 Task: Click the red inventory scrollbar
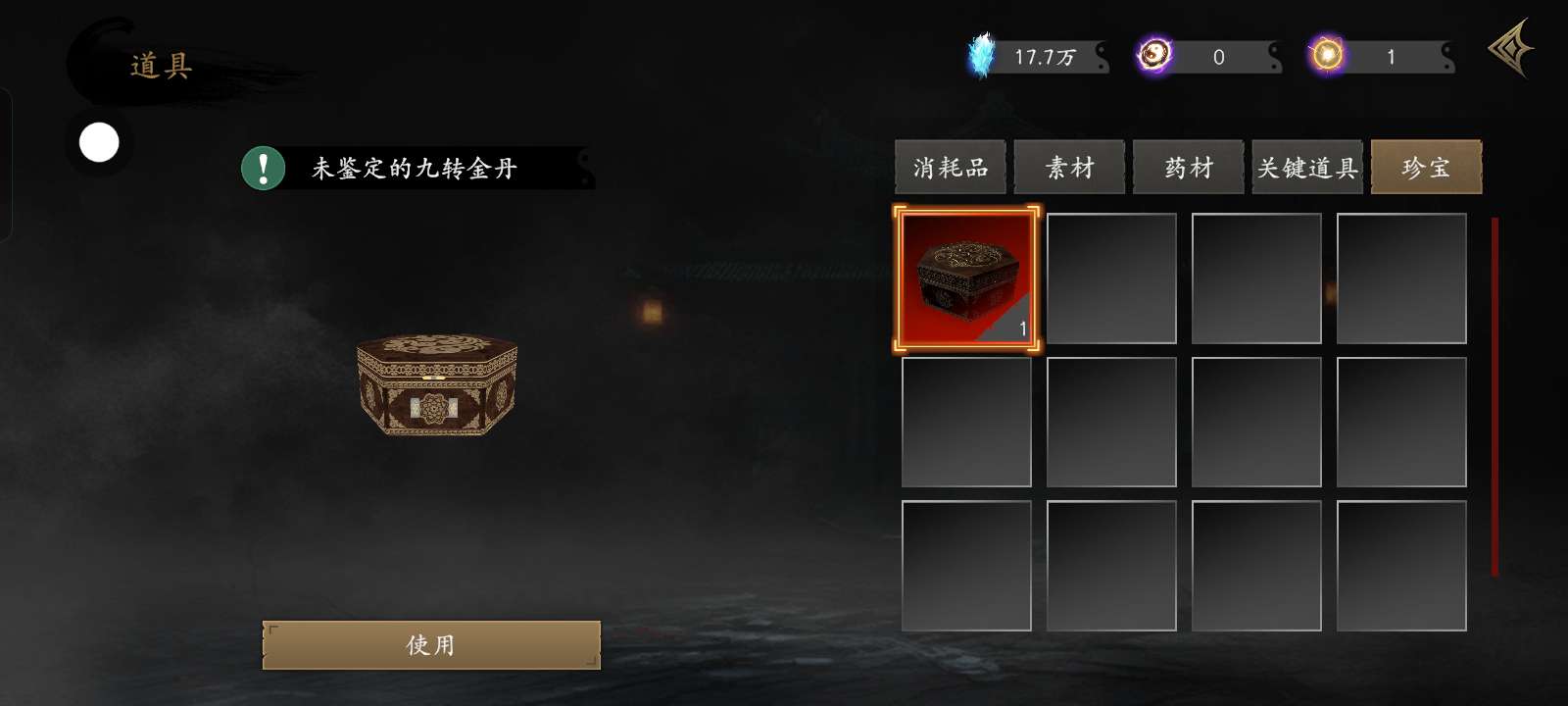(x=1494, y=397)
